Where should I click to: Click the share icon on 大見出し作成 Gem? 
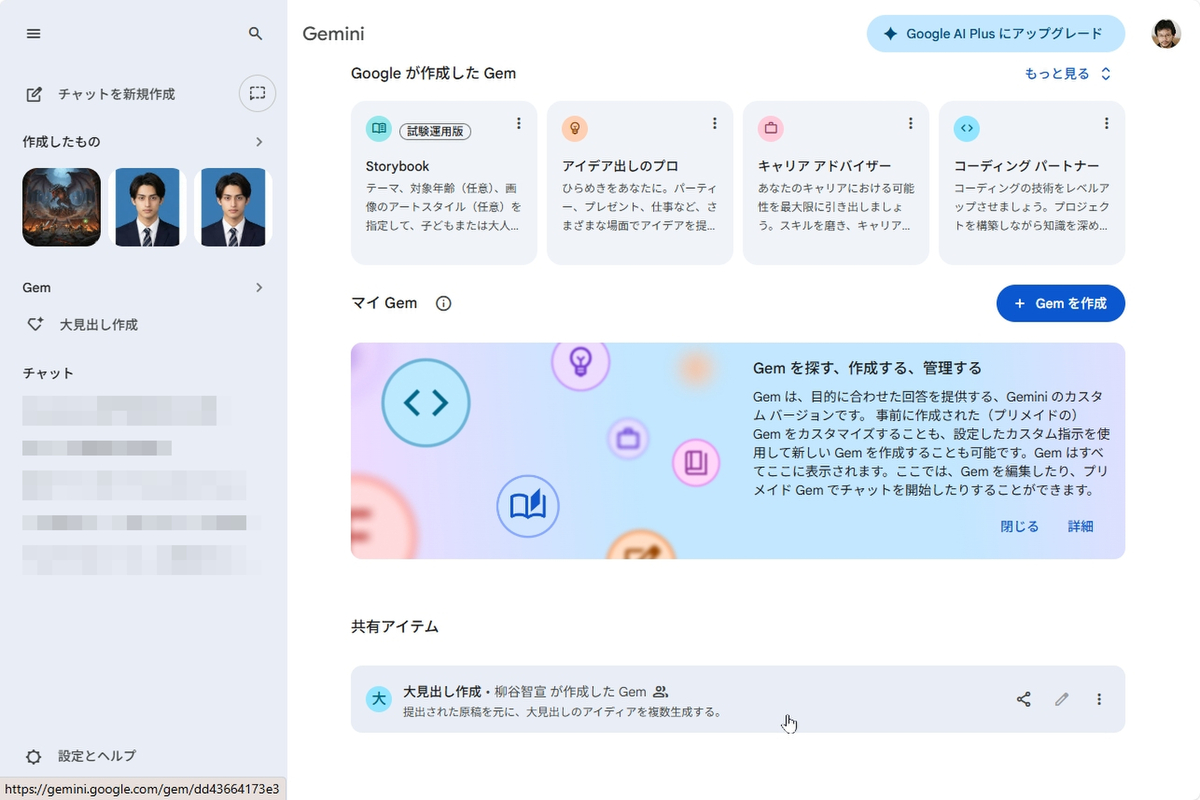tap(1023, 699)
